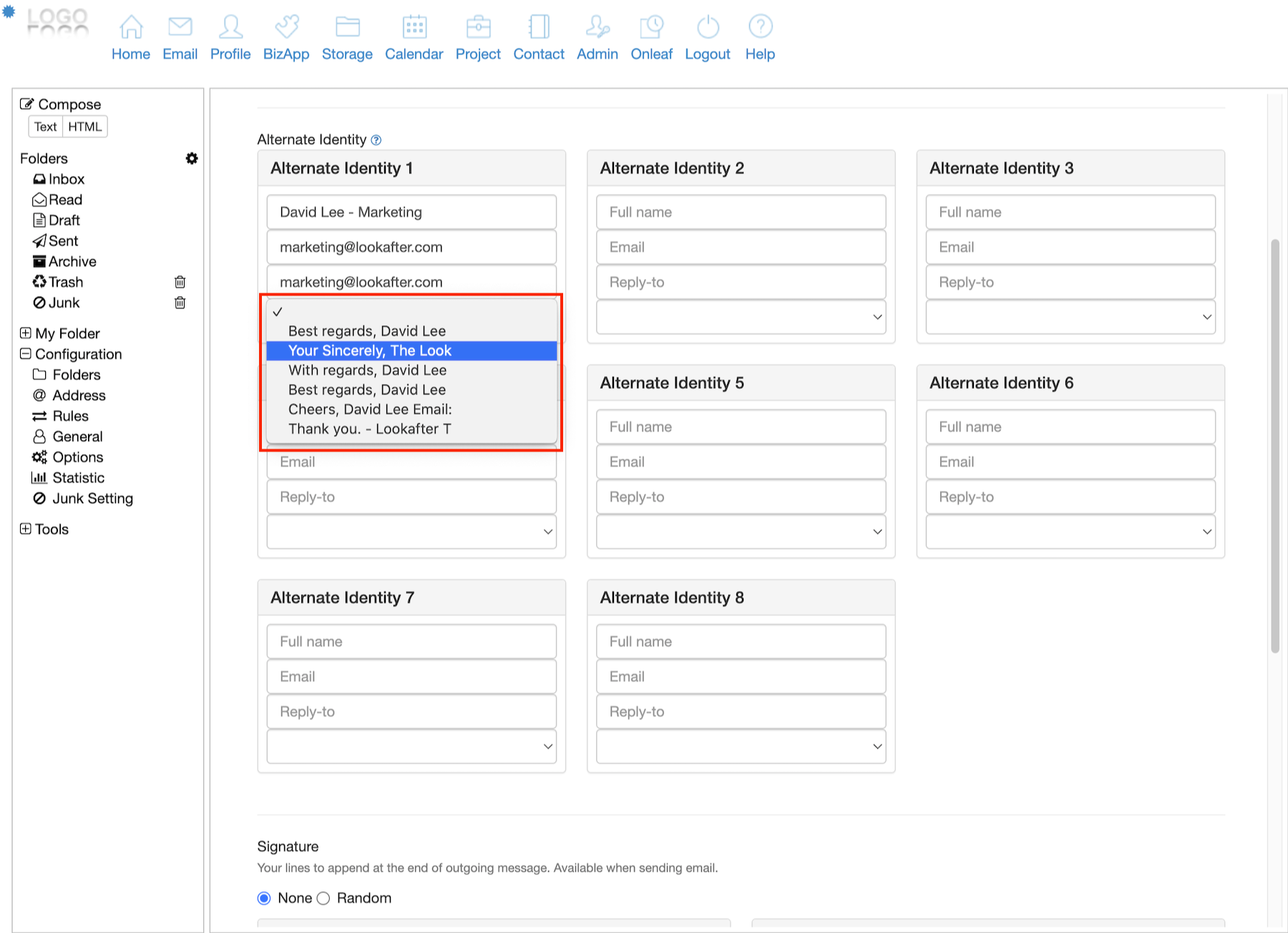The width and height of the screenshot is (1288, 933).
Task: Select "Thank you. - Lookafter T" option
Action: coord(369,429)
